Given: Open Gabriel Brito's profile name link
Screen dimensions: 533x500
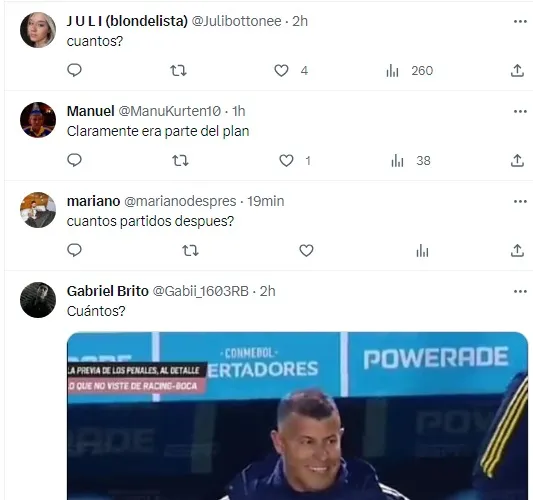Looking at the screenshot, I should pyautogui.click(x=108, y=291).
